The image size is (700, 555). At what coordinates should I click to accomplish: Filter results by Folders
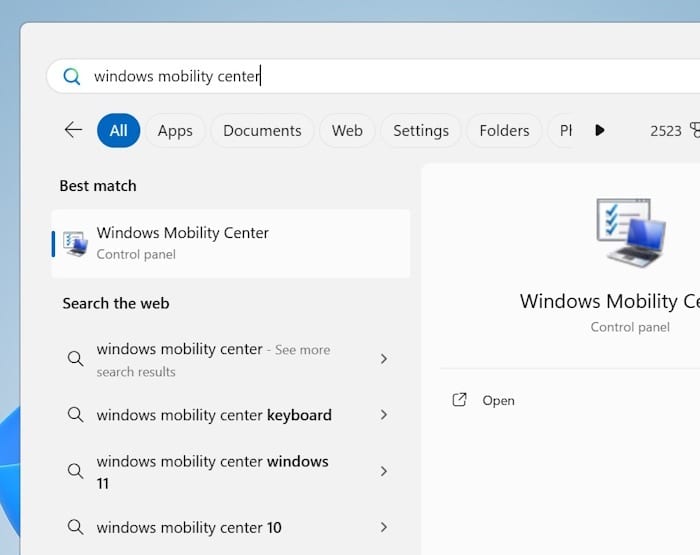coord(504,130)
